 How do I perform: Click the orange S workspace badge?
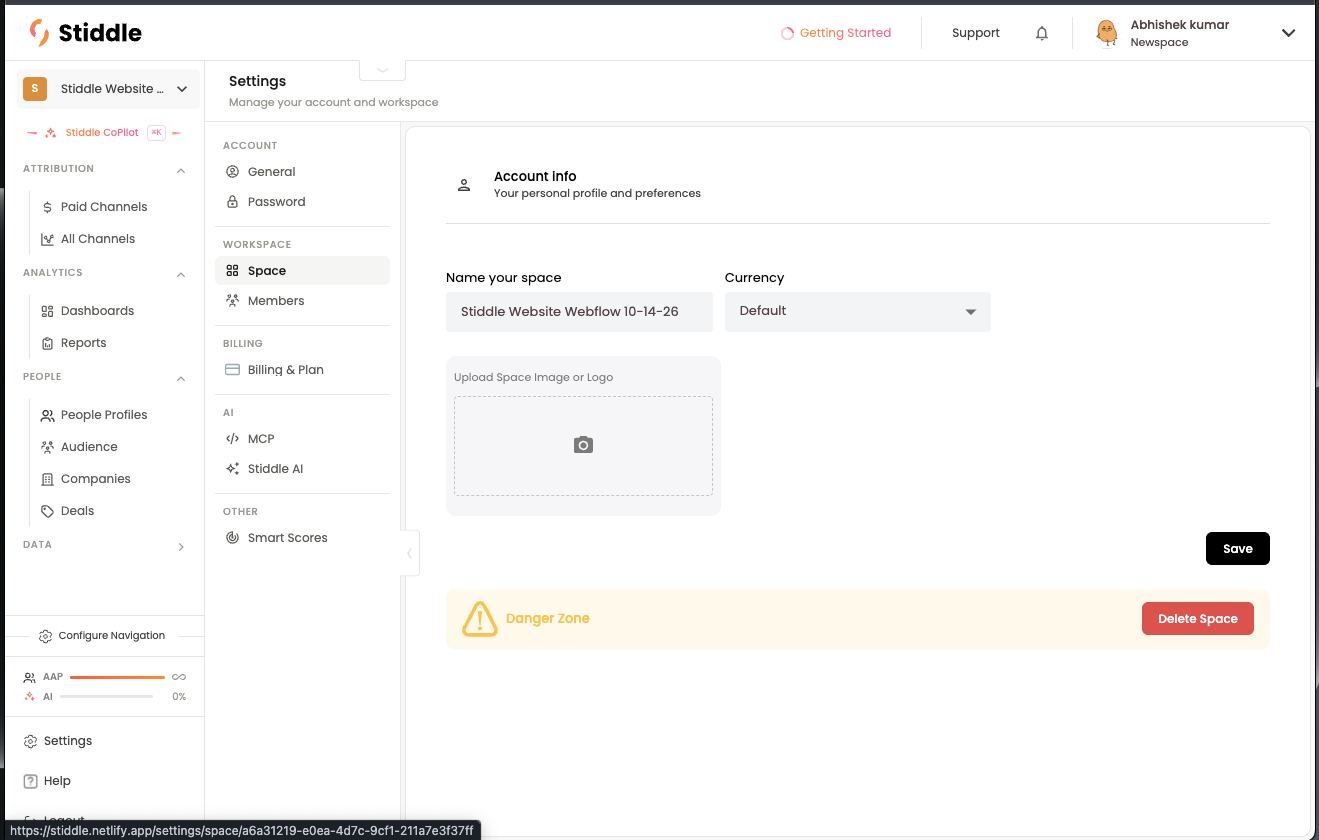35,89
